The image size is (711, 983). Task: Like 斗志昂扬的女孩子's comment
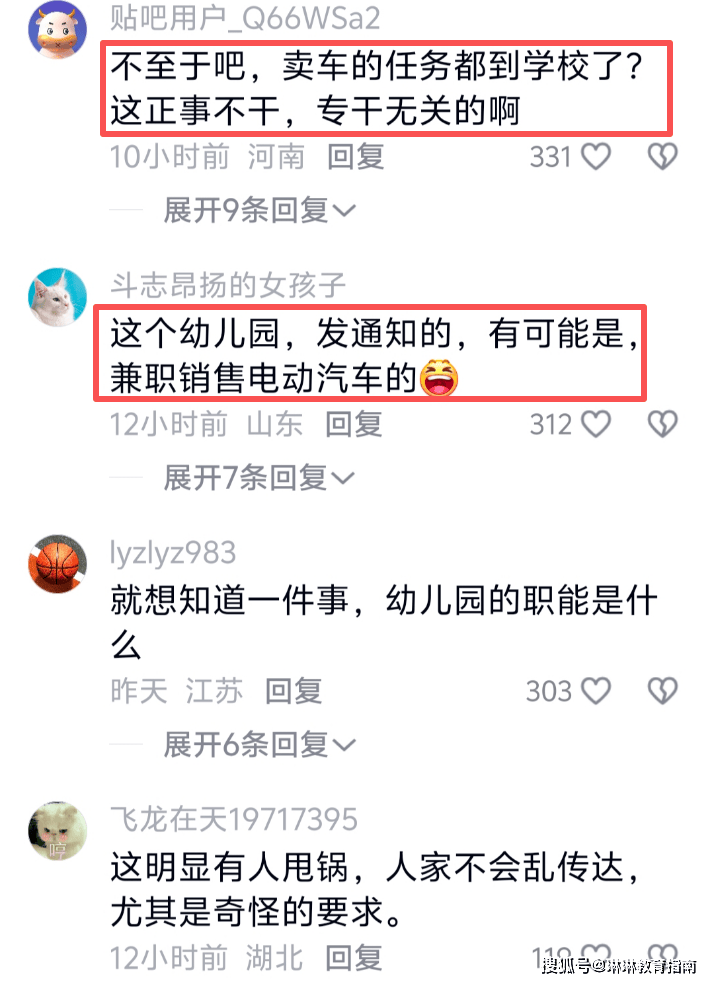(x=596, y=424)
